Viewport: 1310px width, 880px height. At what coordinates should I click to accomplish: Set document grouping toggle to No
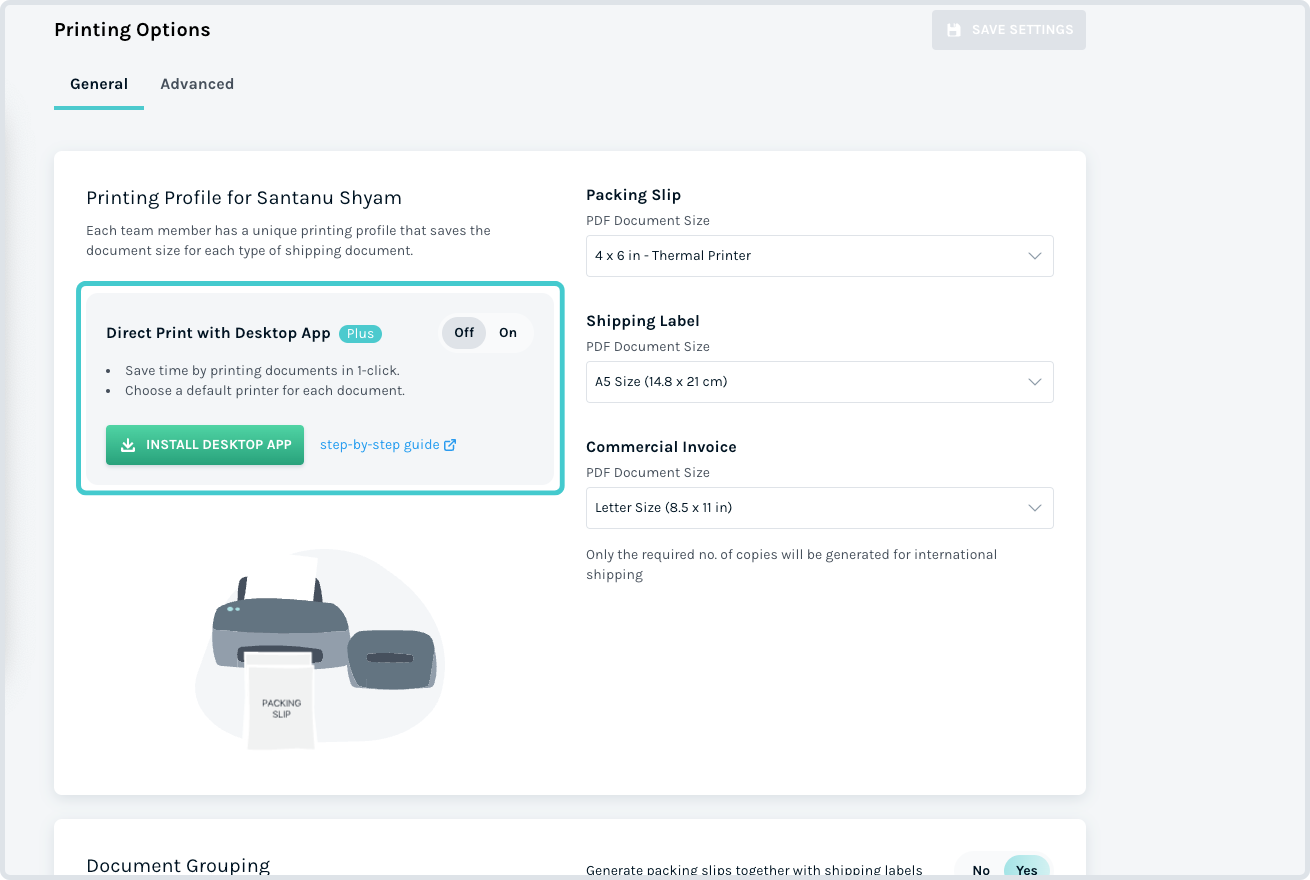click(x=981, y=870)
